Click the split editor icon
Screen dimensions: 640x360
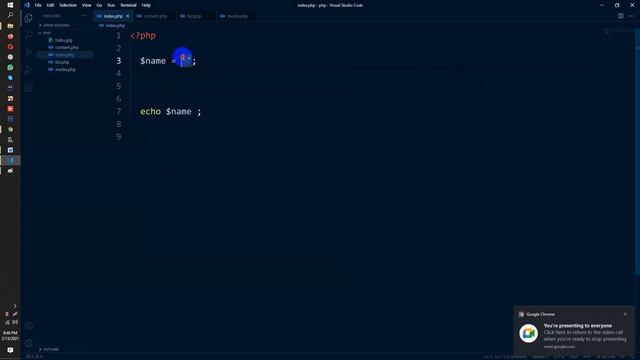[x=620, y=16]
